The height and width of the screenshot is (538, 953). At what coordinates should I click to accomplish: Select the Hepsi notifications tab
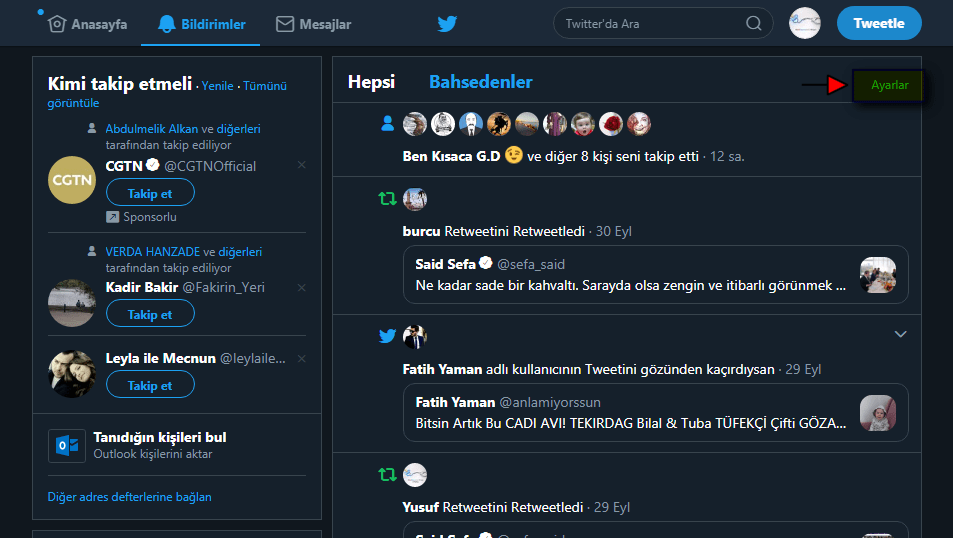click(x=371, y=82)
